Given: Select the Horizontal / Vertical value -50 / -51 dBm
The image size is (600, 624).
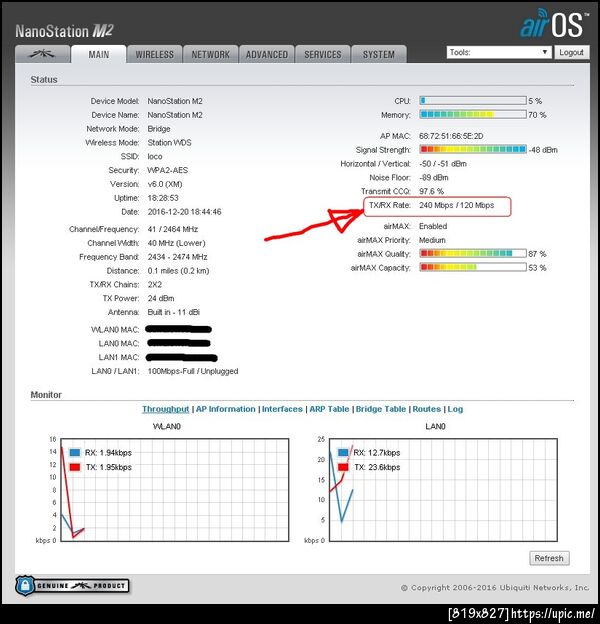Looking at the screenshot, I should point(443,164).
